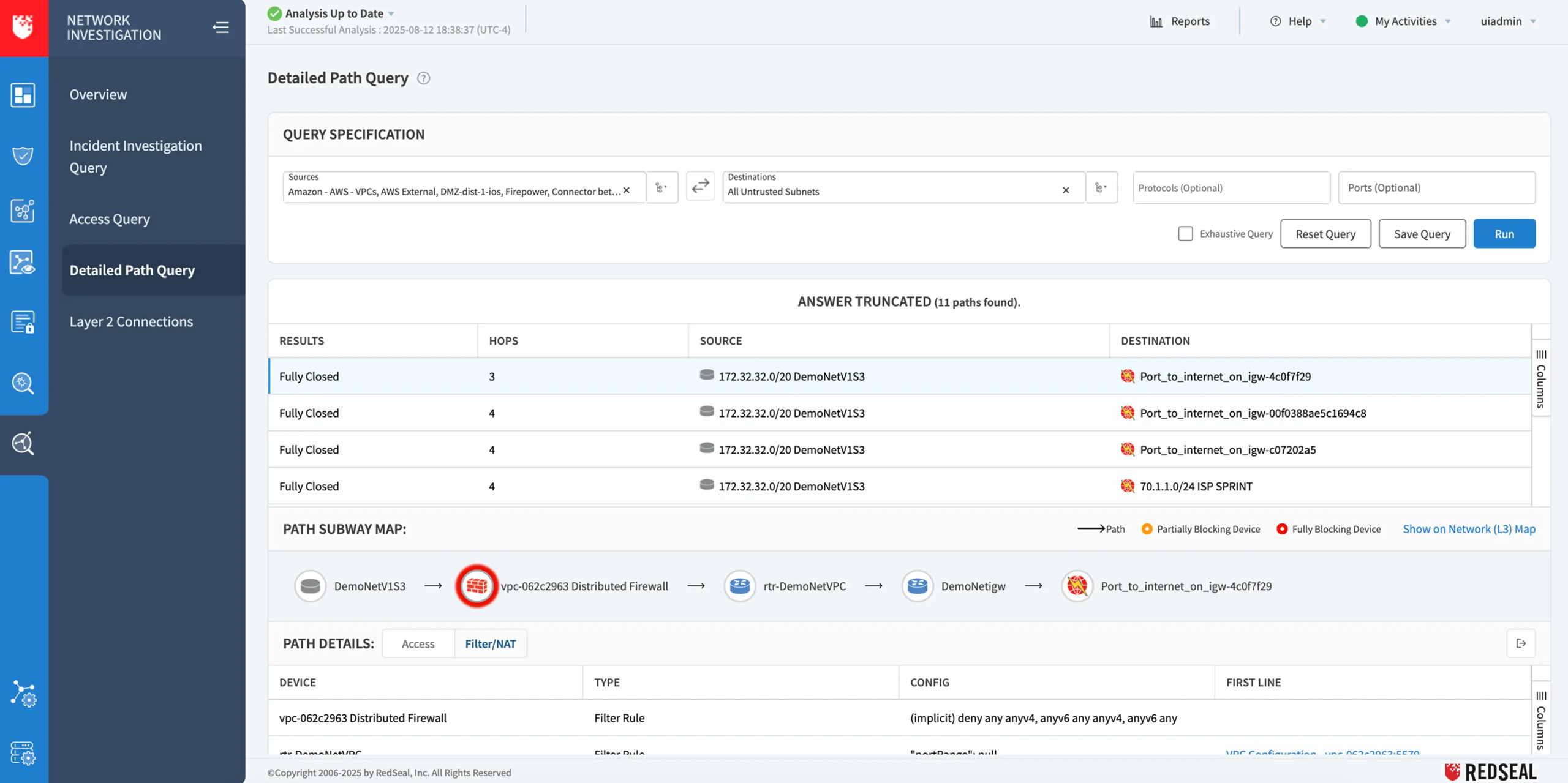Click the DemoNetV1S3 subnet node icon
The width and height of the screenshot is (1568, 783).
[311, 586]
